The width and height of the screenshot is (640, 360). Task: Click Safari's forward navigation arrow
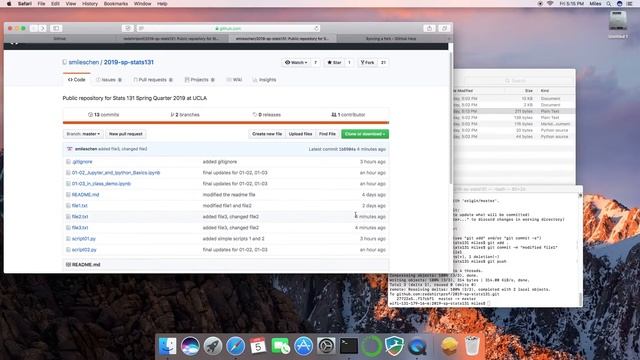(42, 28)
